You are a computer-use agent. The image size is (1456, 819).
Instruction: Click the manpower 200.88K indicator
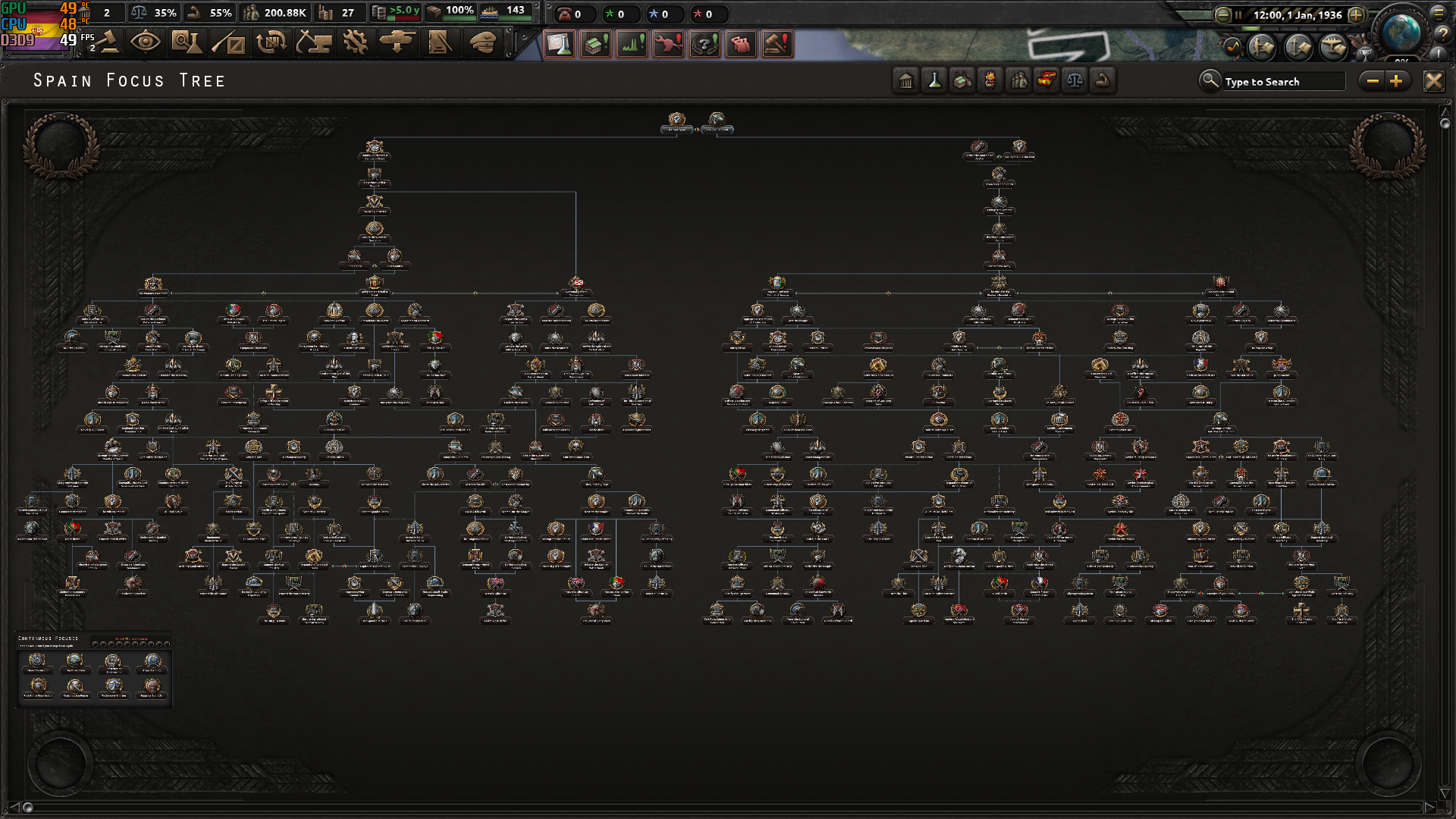(x=275, y=13)
